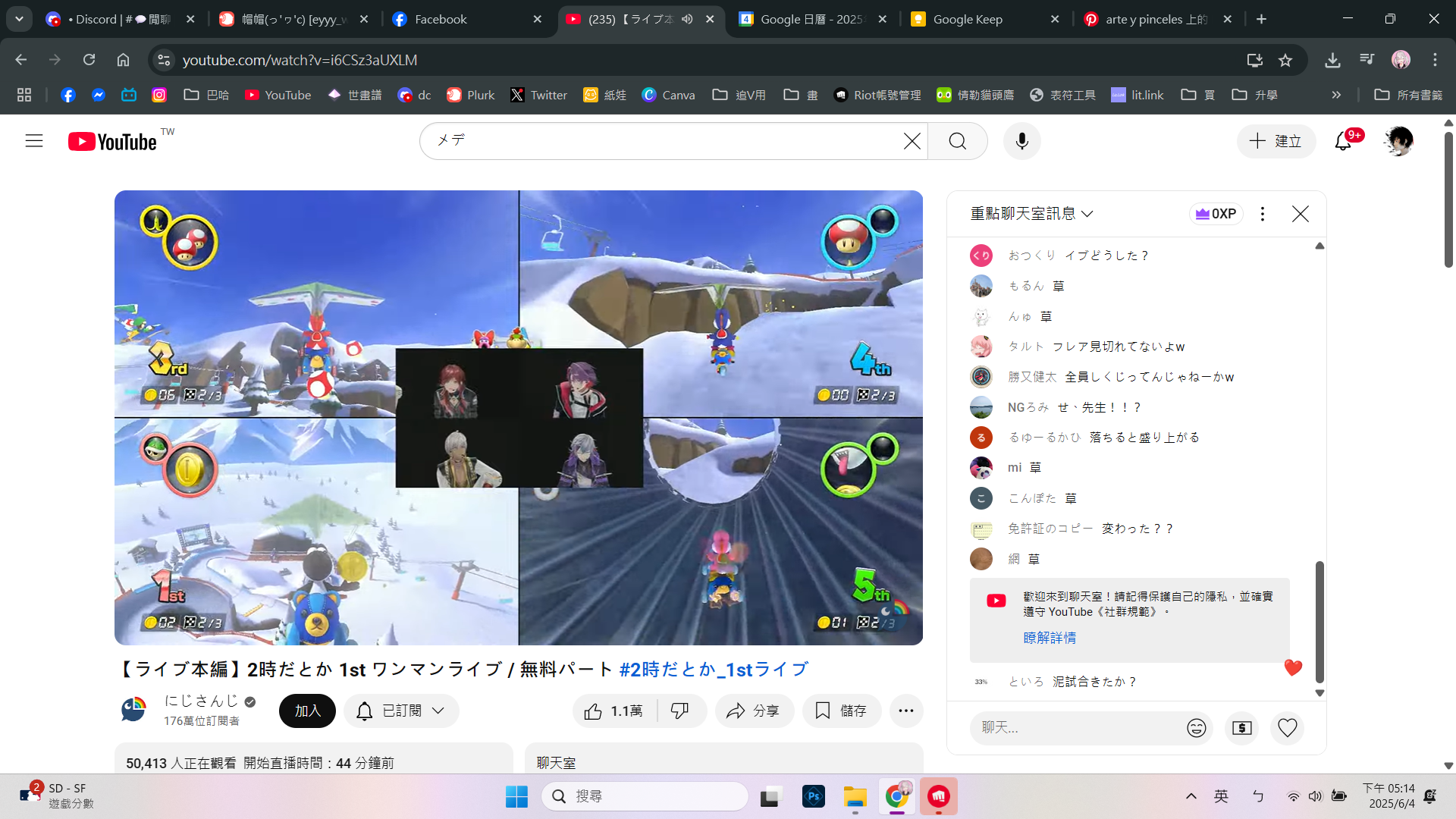The image size is (1456, 819).
Task: Open the browser home page
Action: pos(123,60)
